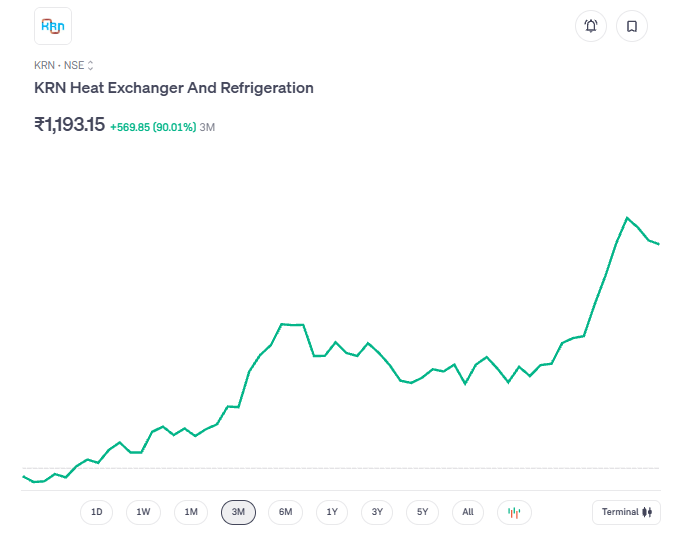The image size is (684, 538).
Task: Switch to candlestick chart view
Action: 514,512
